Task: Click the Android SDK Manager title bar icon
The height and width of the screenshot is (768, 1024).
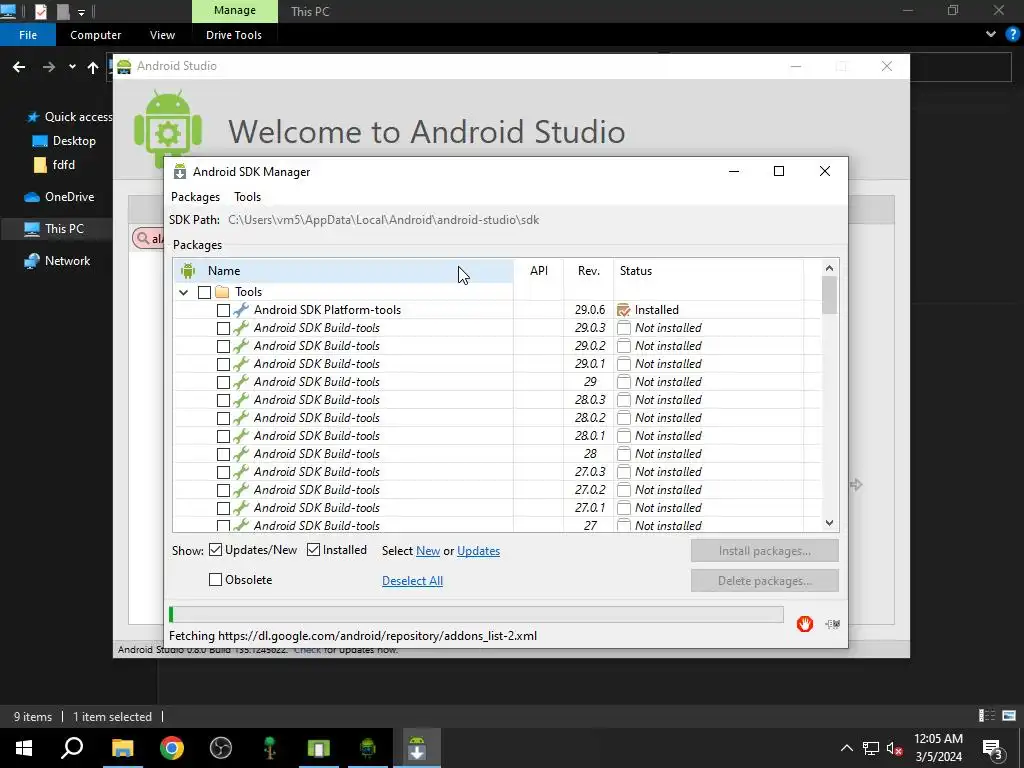Action: point(180,172)
